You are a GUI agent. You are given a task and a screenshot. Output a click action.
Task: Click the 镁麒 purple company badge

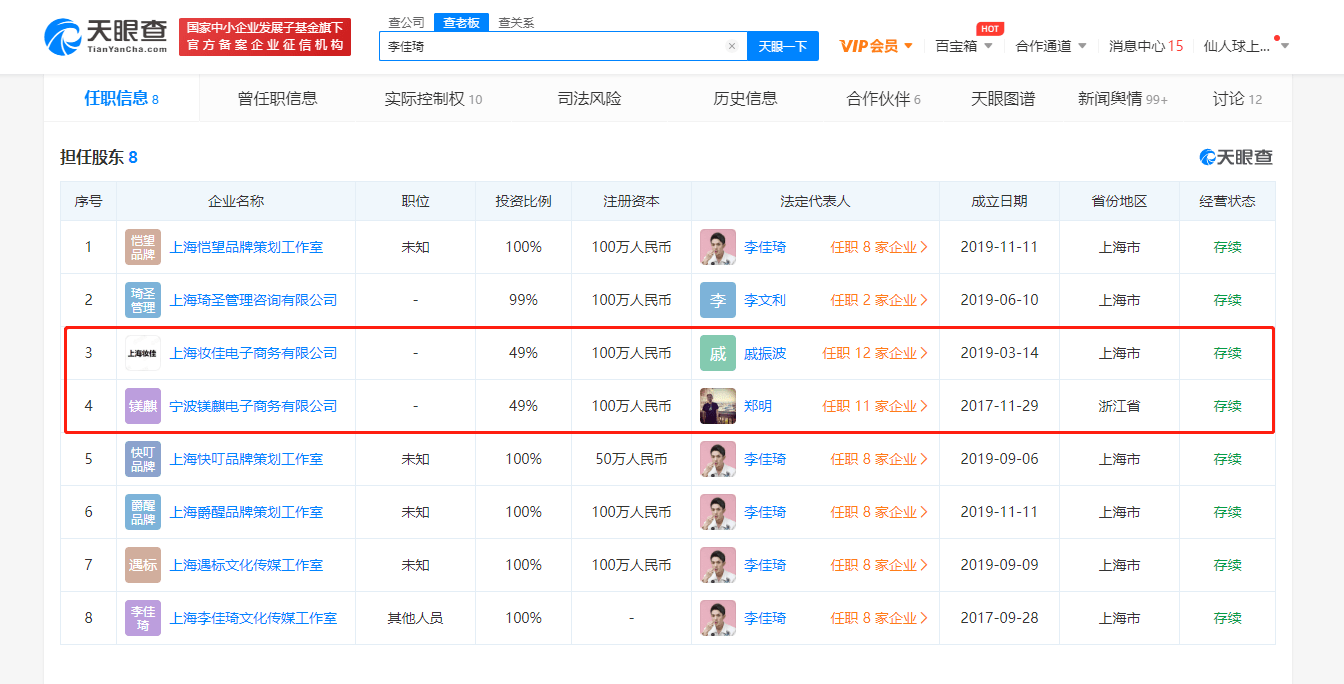pyautogui.click(x=143, y=406)
